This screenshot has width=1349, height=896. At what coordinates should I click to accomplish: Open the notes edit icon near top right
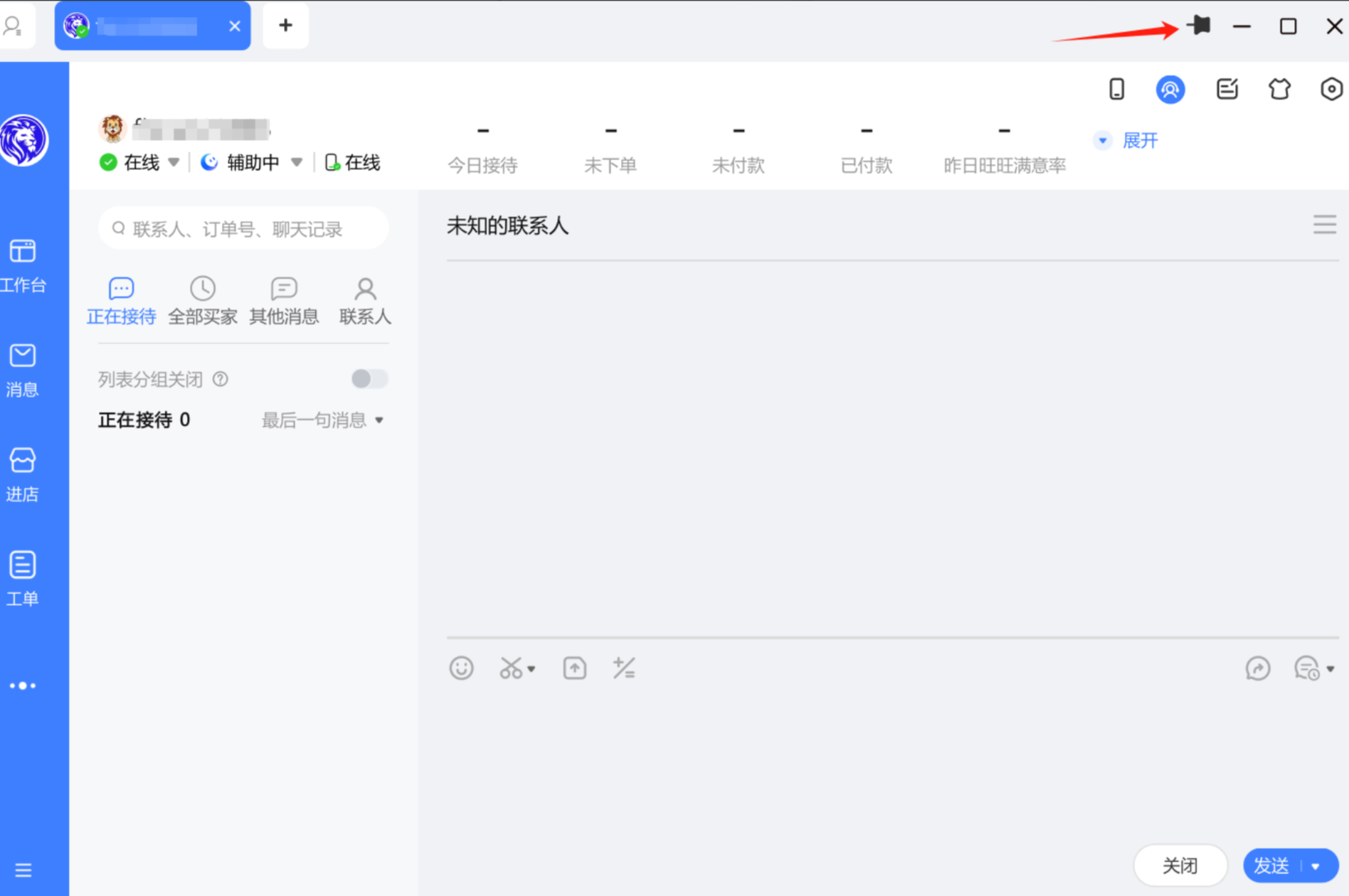pos(1227,89)
